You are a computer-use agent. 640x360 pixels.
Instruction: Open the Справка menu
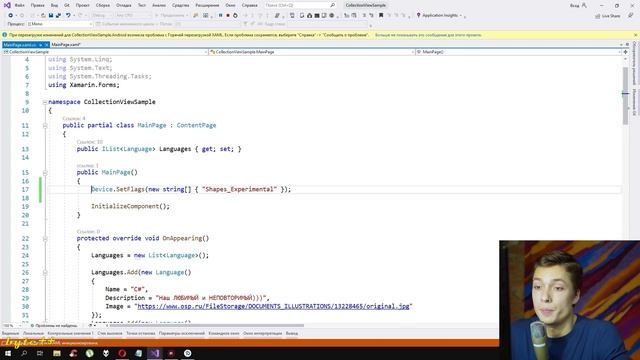(x=249, y=5)
